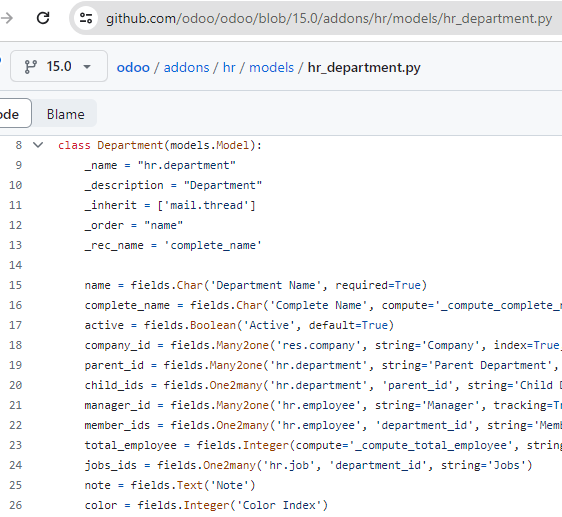The height and width of the screenshot is (517, 562).
Task: Reload the page with the refresh icon
Action: pos(43,18)
